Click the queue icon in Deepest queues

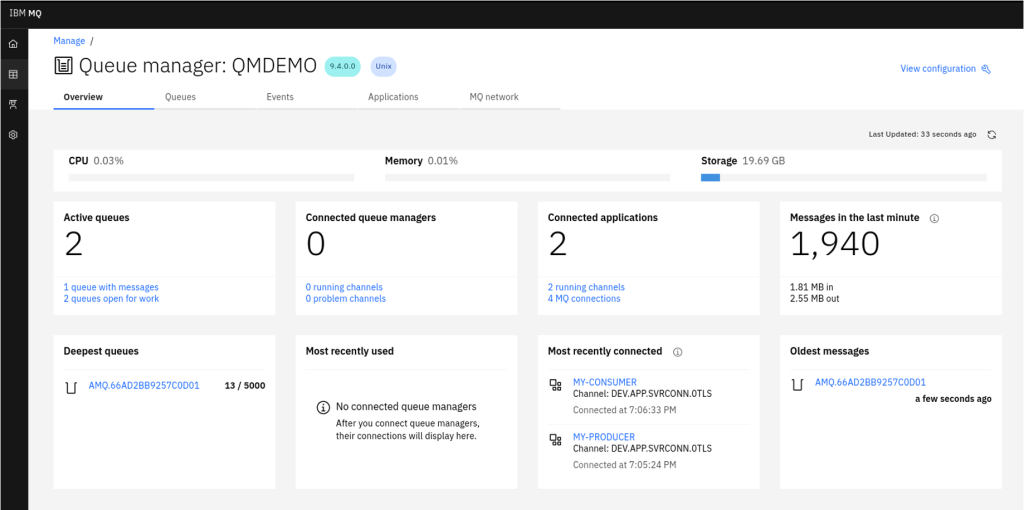(71, 387)
